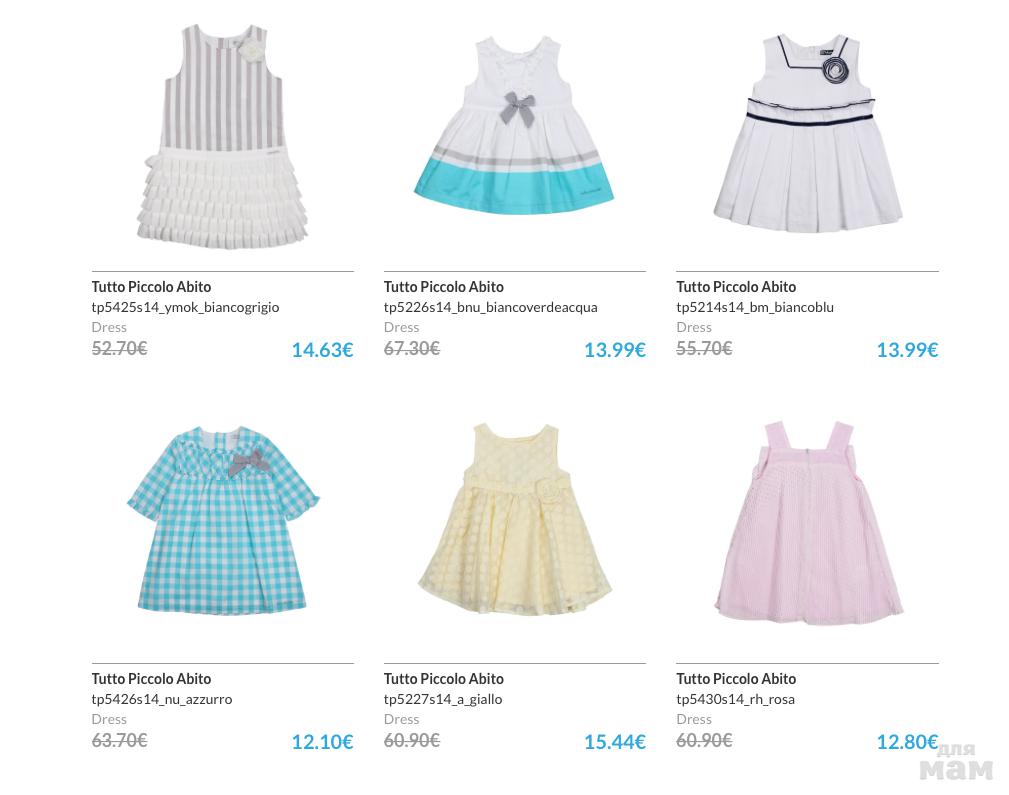Click the Tutto Piccolo Abito title above tp5227s14_a_giallo

point(443,678)
